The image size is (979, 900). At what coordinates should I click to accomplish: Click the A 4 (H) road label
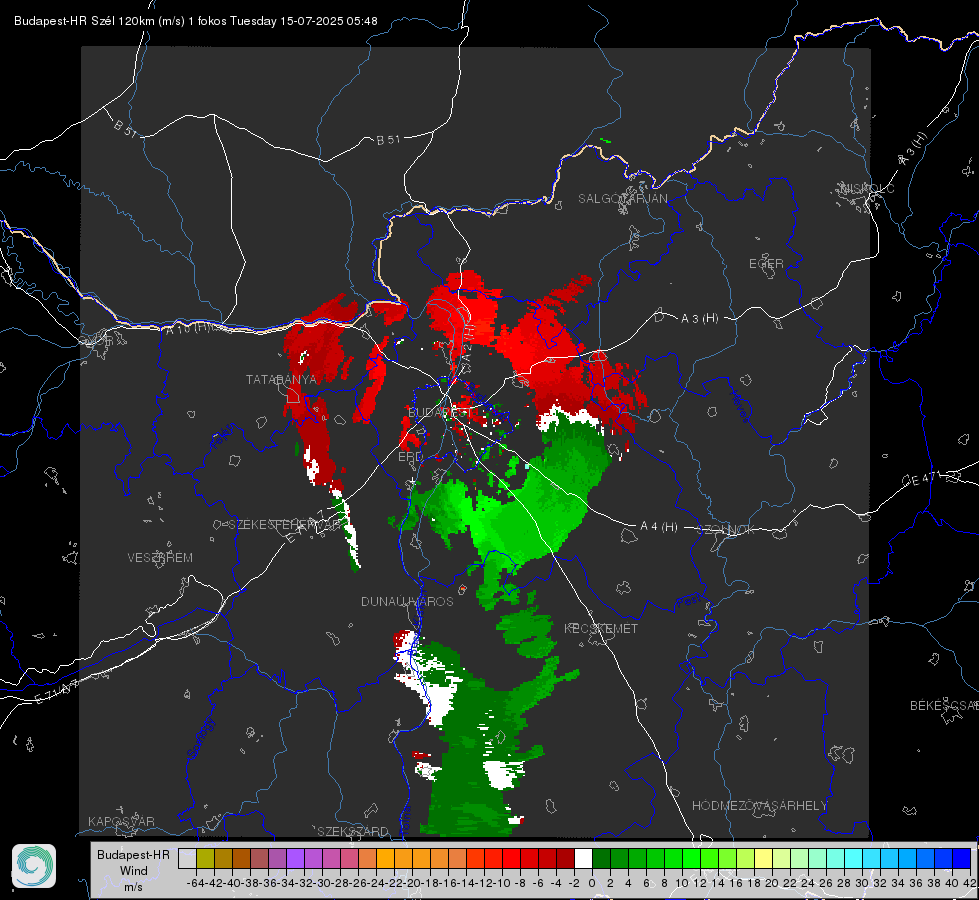pos(659,527)
